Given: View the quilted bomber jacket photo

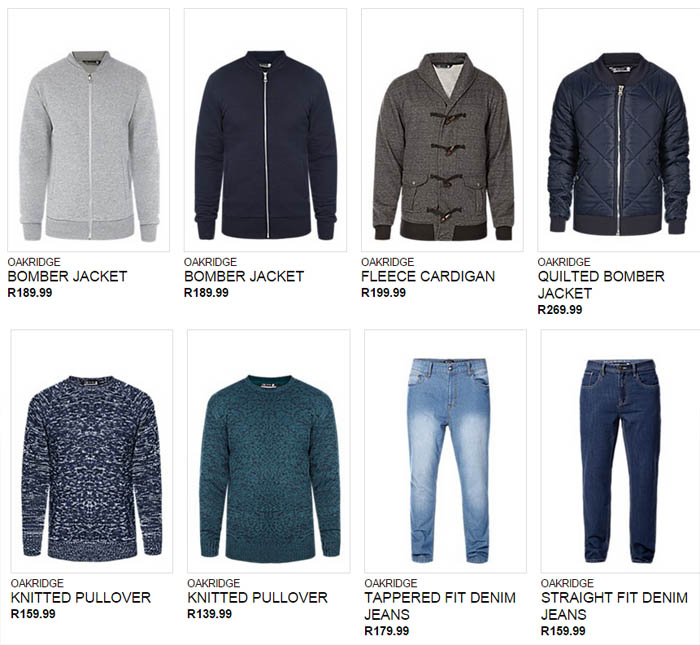Looking at the screenshot, I should [x=619, y=130].
